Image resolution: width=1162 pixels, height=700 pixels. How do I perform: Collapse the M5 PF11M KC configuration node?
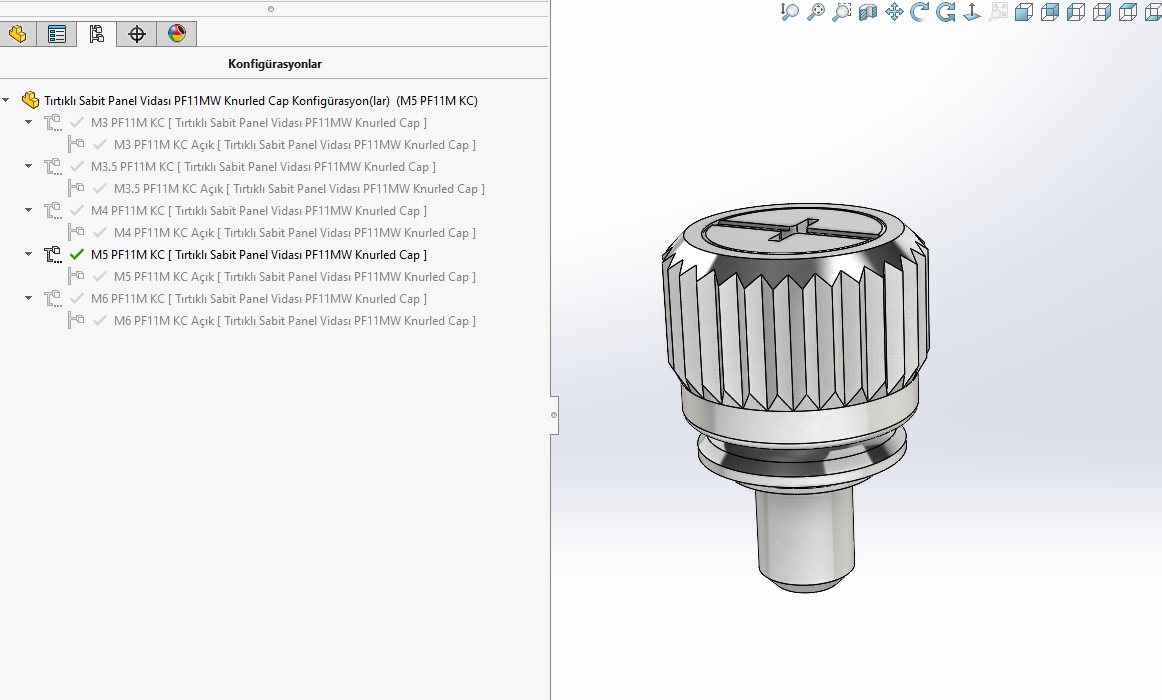click(29, 254)
